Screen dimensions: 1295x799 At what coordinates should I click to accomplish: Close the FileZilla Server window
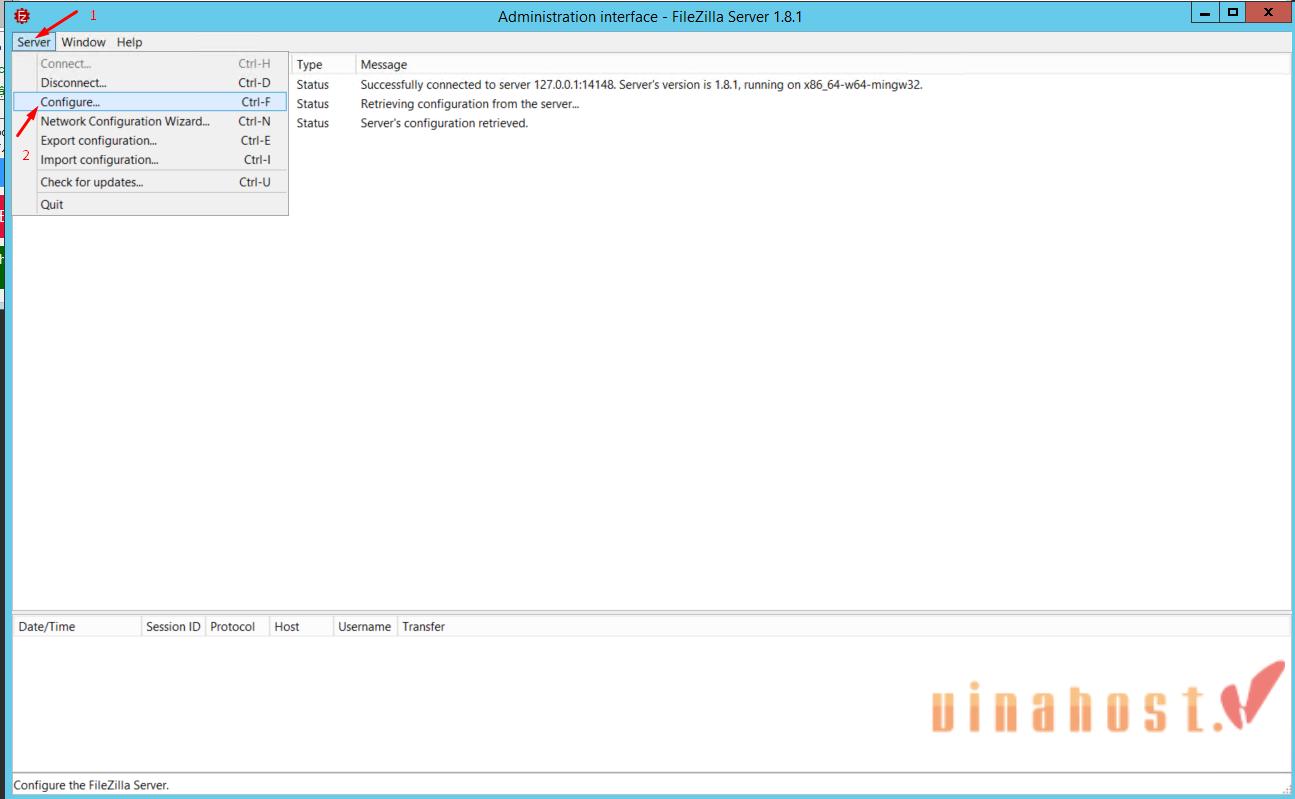click(x=1269, y=12)
